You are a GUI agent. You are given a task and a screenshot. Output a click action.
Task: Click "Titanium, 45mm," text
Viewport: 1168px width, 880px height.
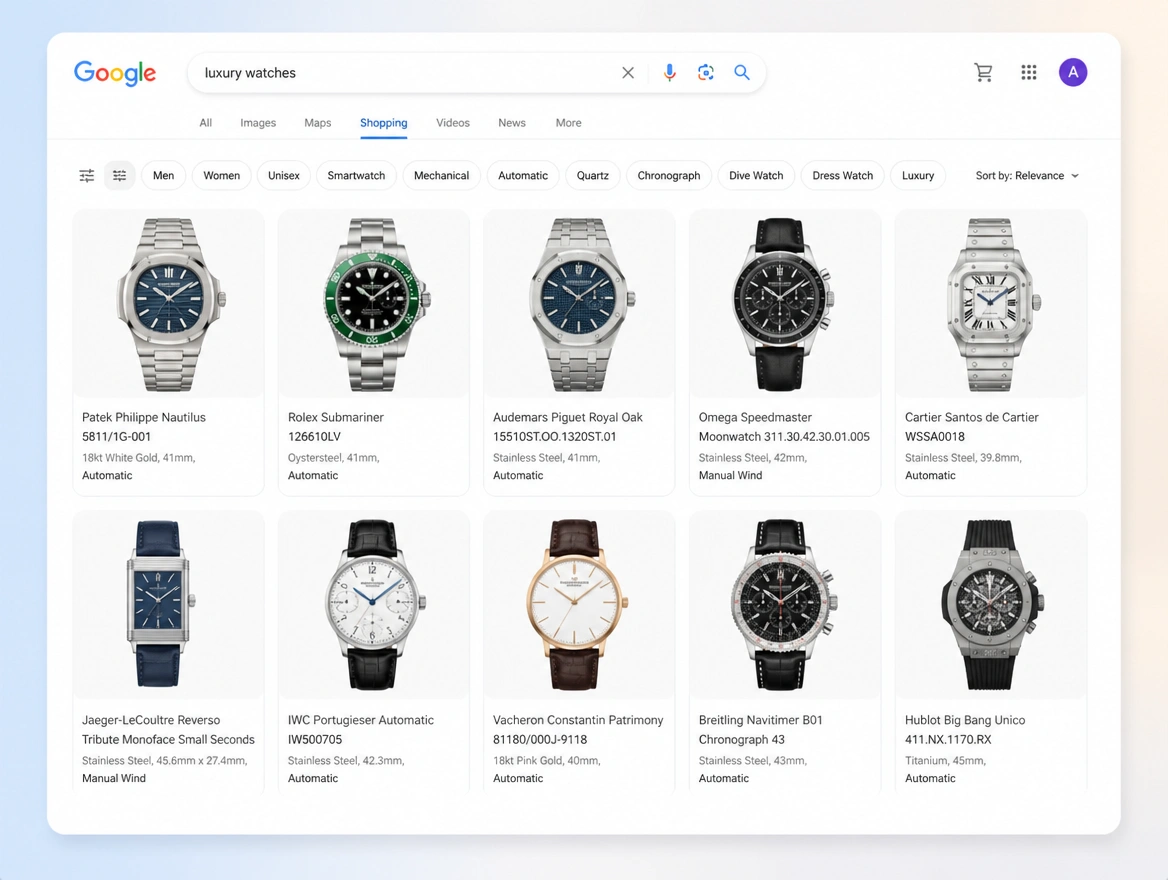(x=945, y=760)
